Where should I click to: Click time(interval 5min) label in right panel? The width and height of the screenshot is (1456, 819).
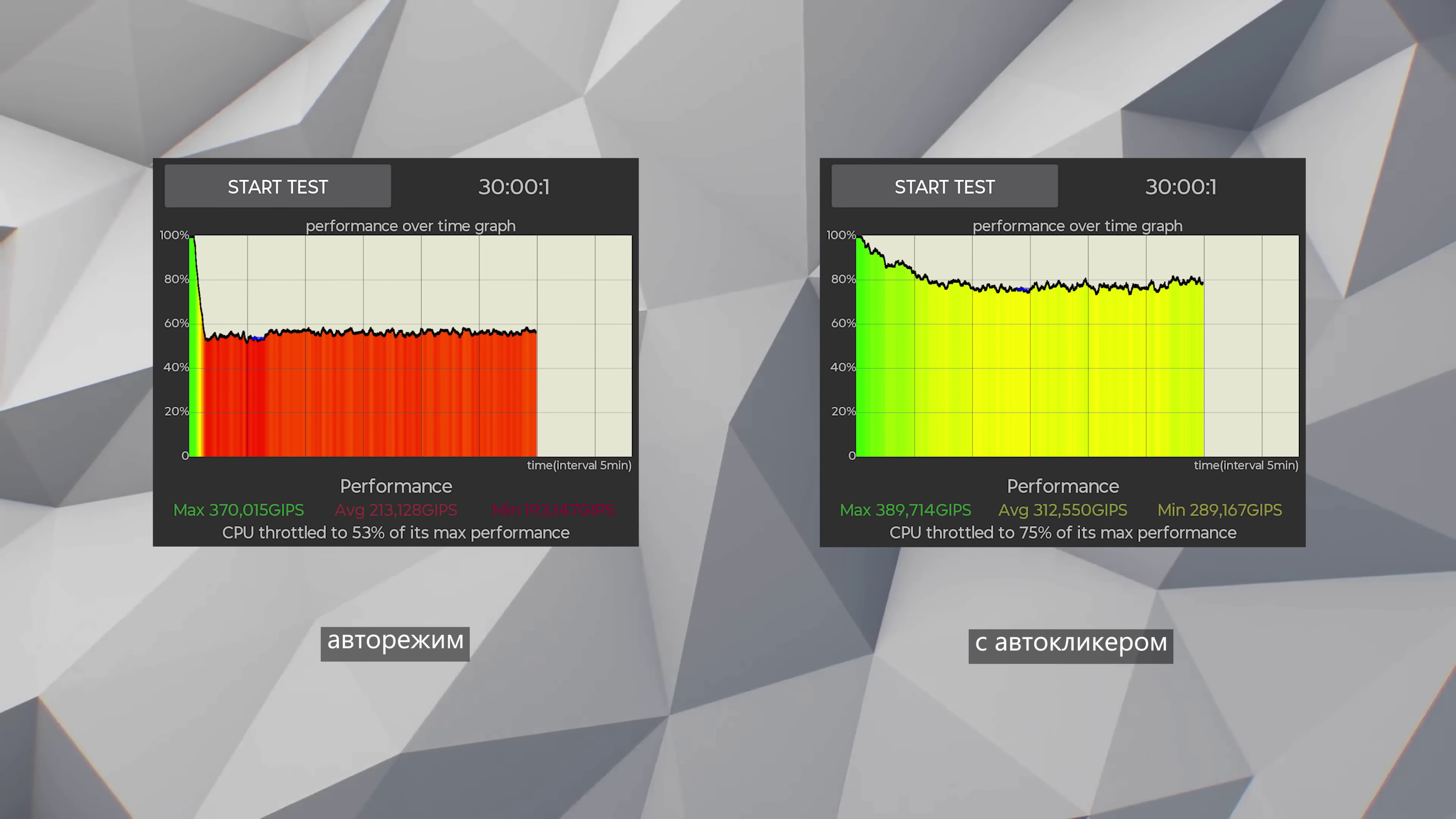tap(1246, 465)
